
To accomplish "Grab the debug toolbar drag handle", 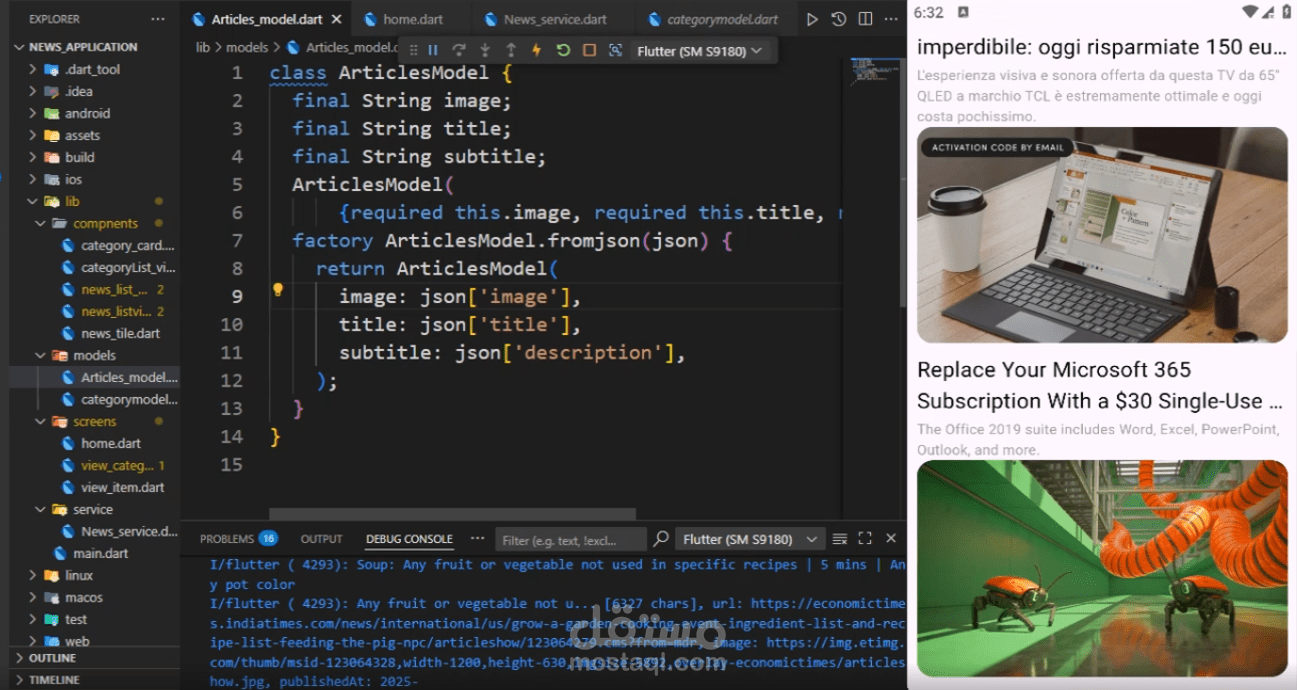I will tap(413, 50).
